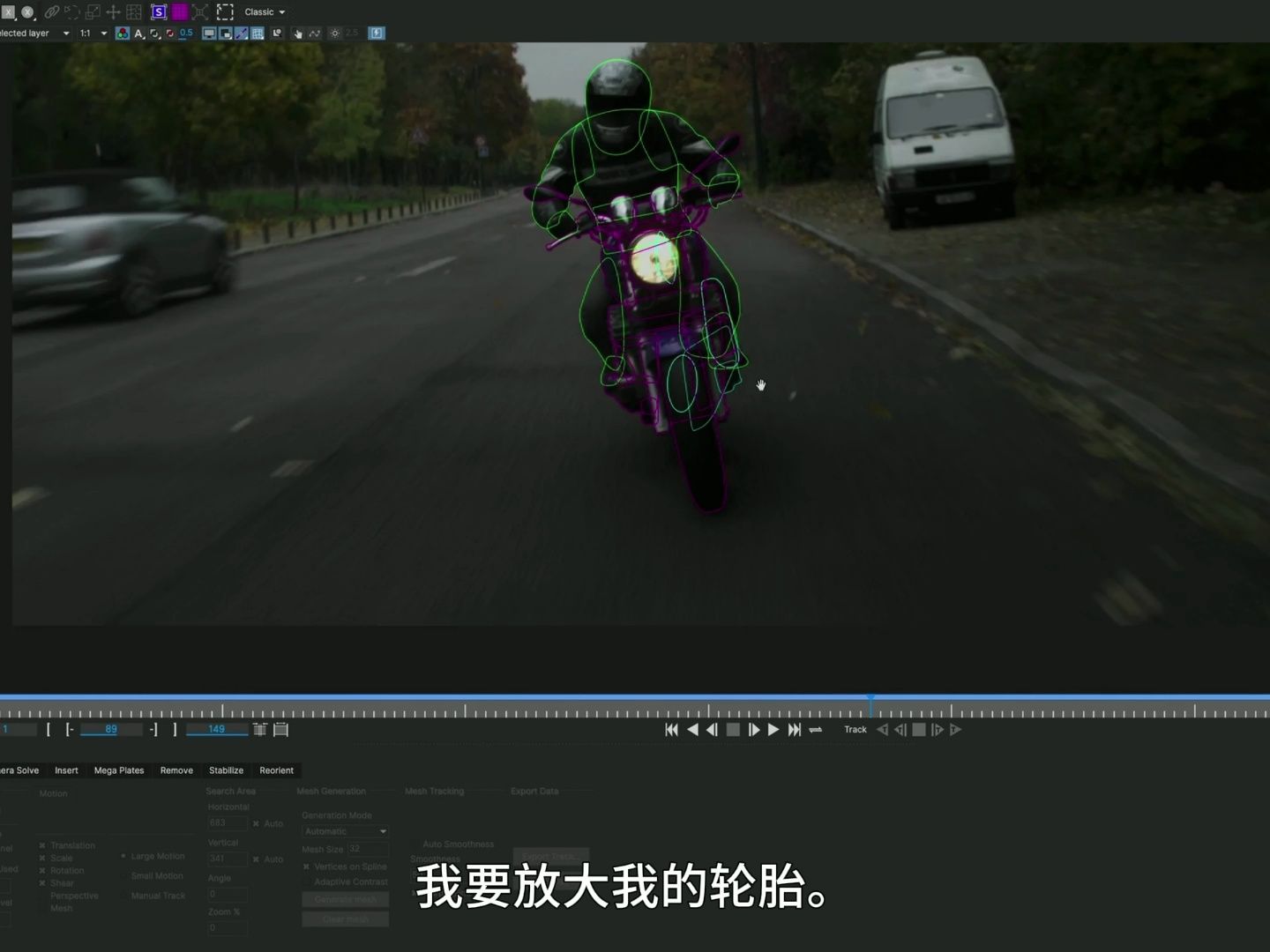
Task: Toggle Auto for Horizontal search area
Action: 256,823
